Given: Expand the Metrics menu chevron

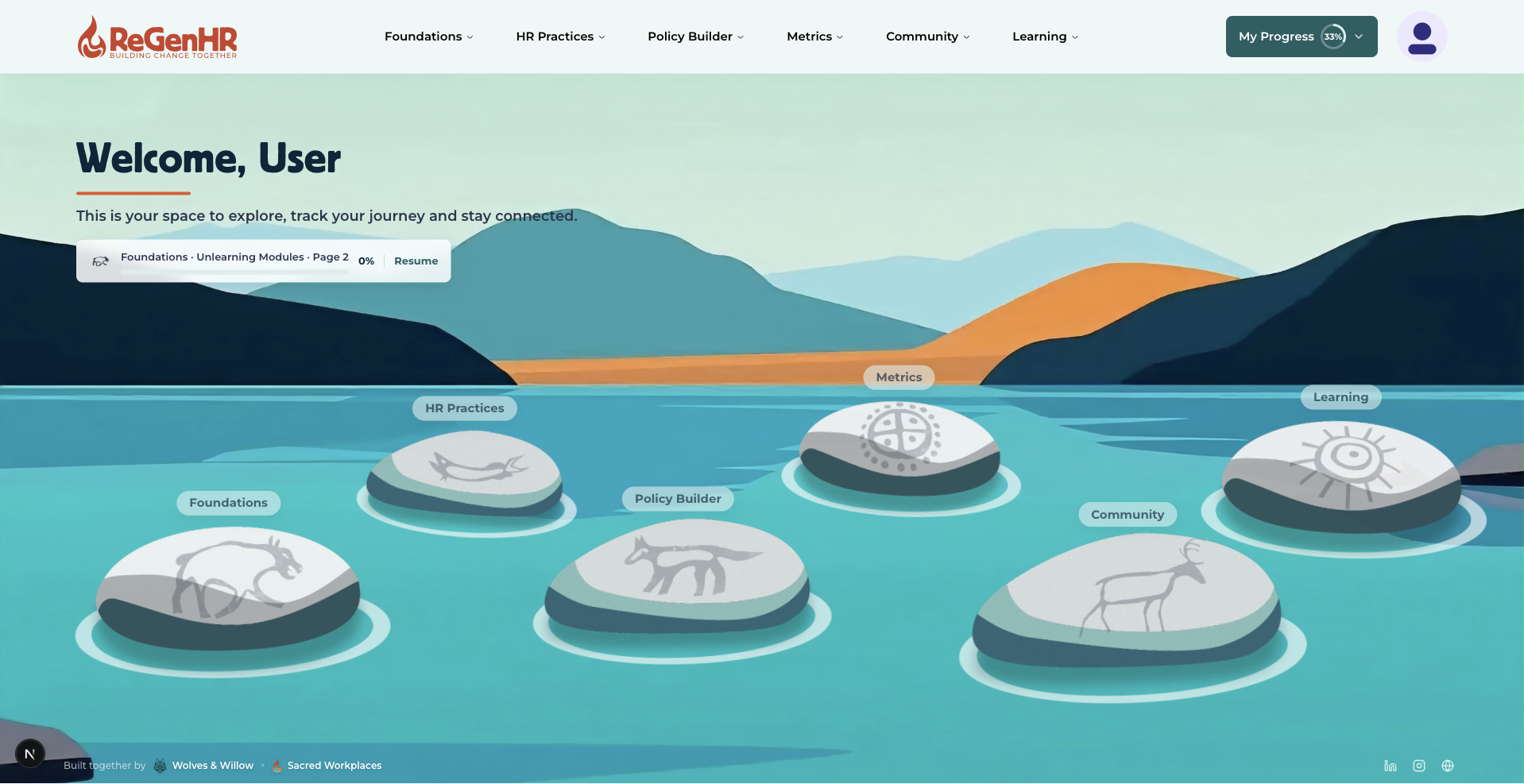Looking at the screenshot, I should coord(840,37).
